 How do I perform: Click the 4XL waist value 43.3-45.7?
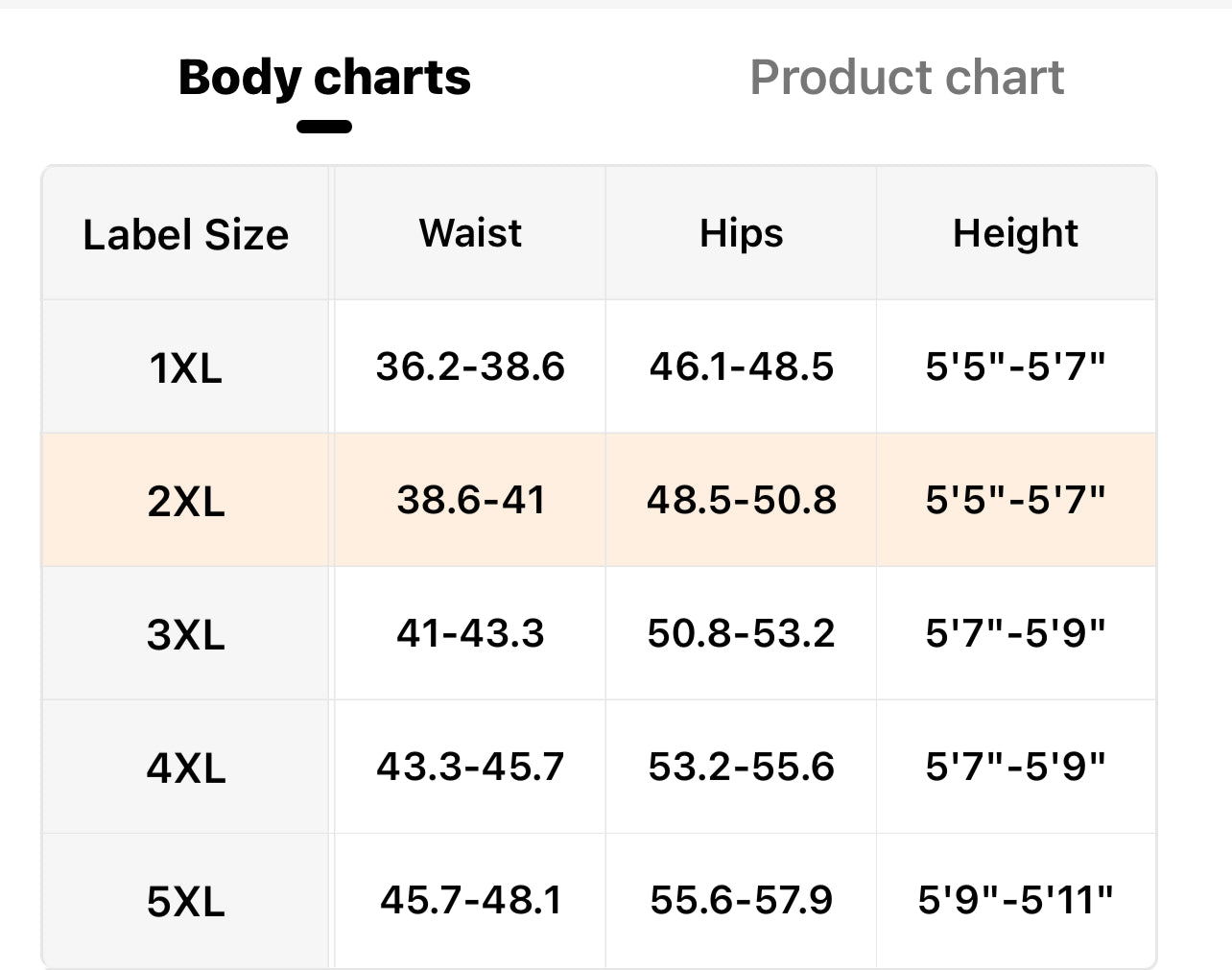pos(470,767)
